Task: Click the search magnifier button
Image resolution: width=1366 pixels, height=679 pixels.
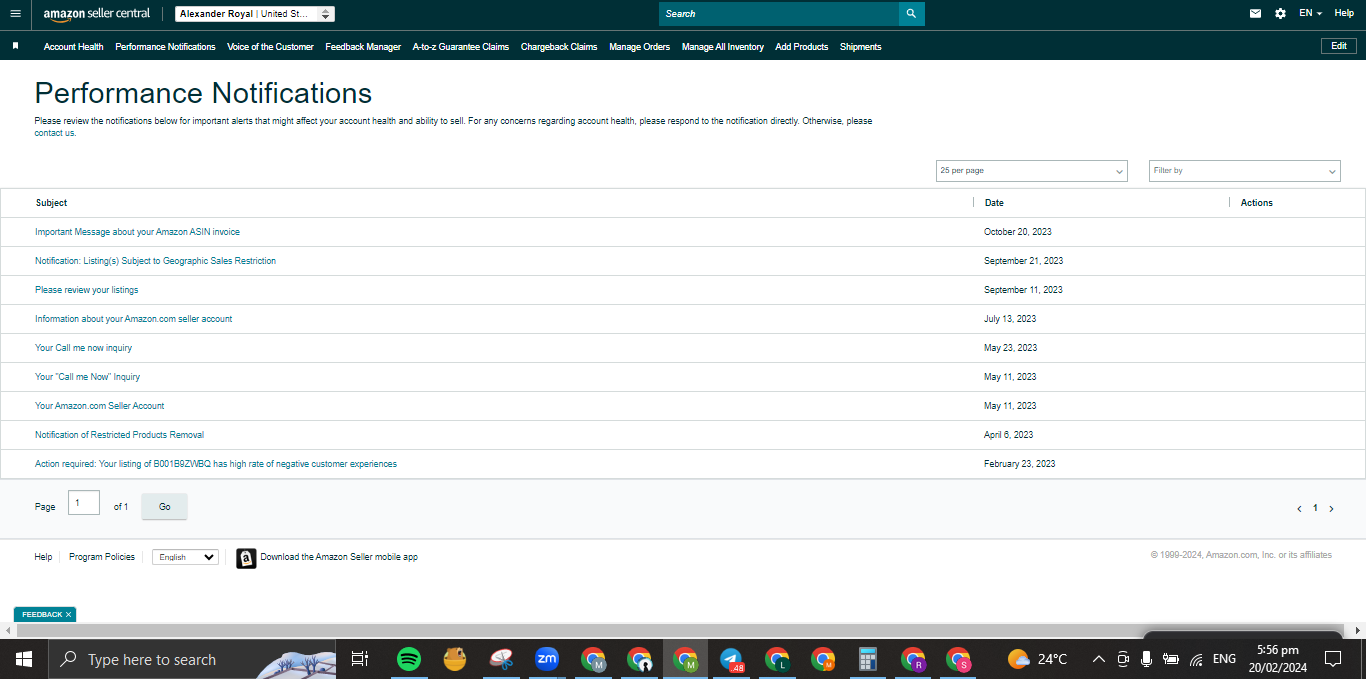Action: [x=911, y=14]
